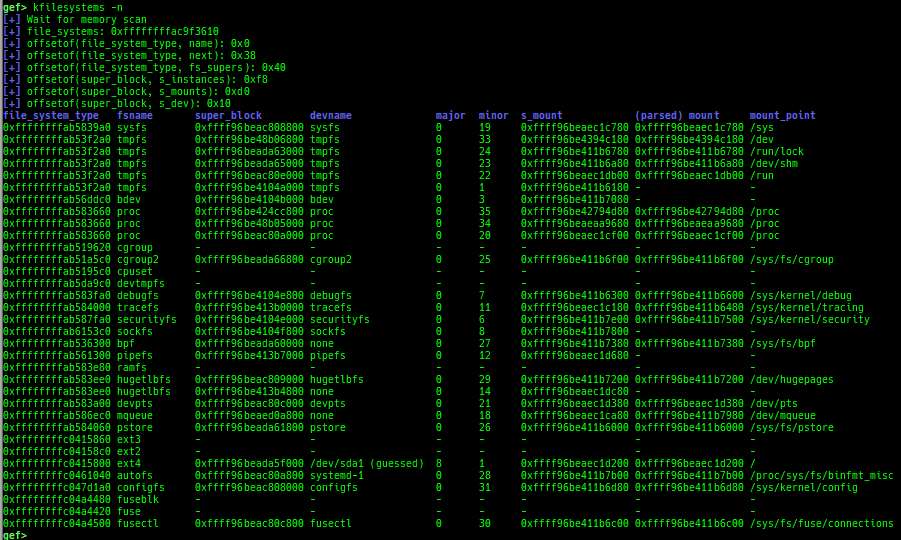
Task: Click the 's_mount' column header
Action: pos(541,115)
